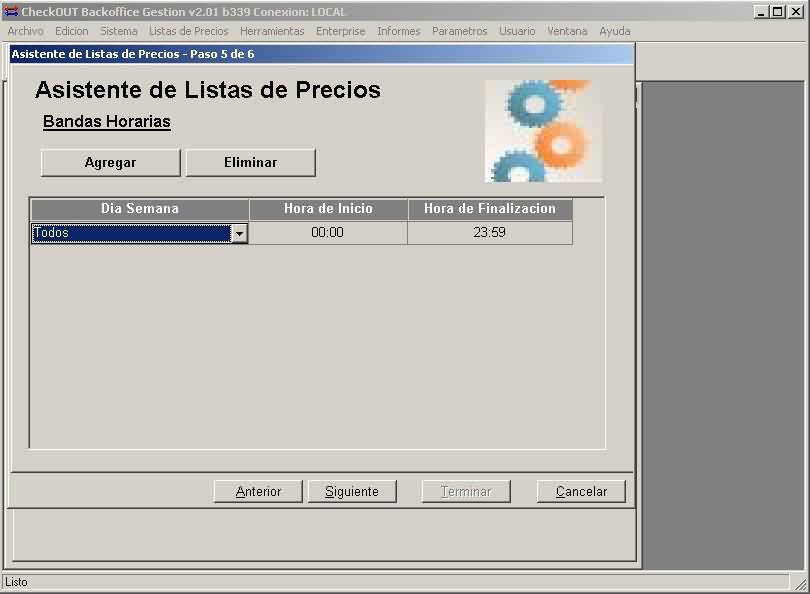Click the Listo status bar text
This screenshot has width=810, height=594.
click(16, 582)
